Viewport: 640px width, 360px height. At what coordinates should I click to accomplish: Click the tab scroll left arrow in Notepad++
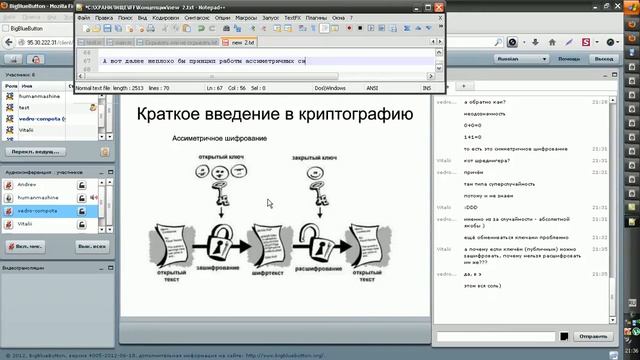point(433,42)
